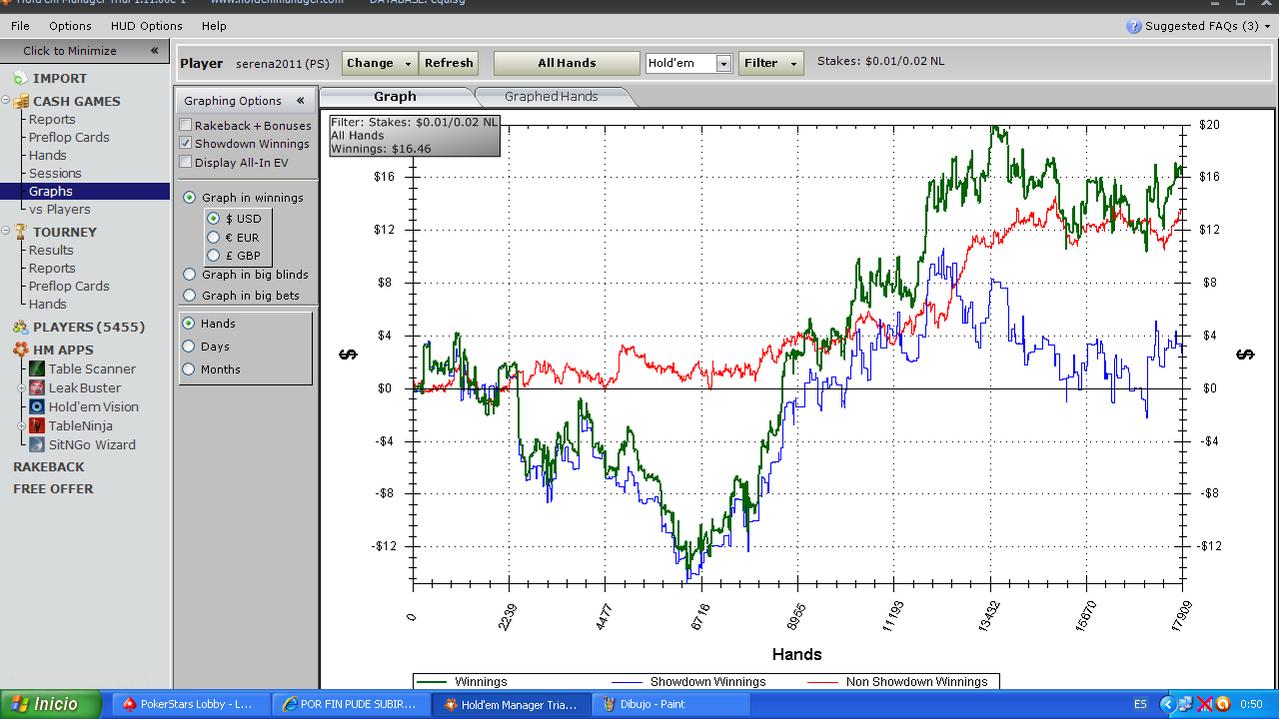Expand the Leak Buster tree node

click(x=22, y=388)
